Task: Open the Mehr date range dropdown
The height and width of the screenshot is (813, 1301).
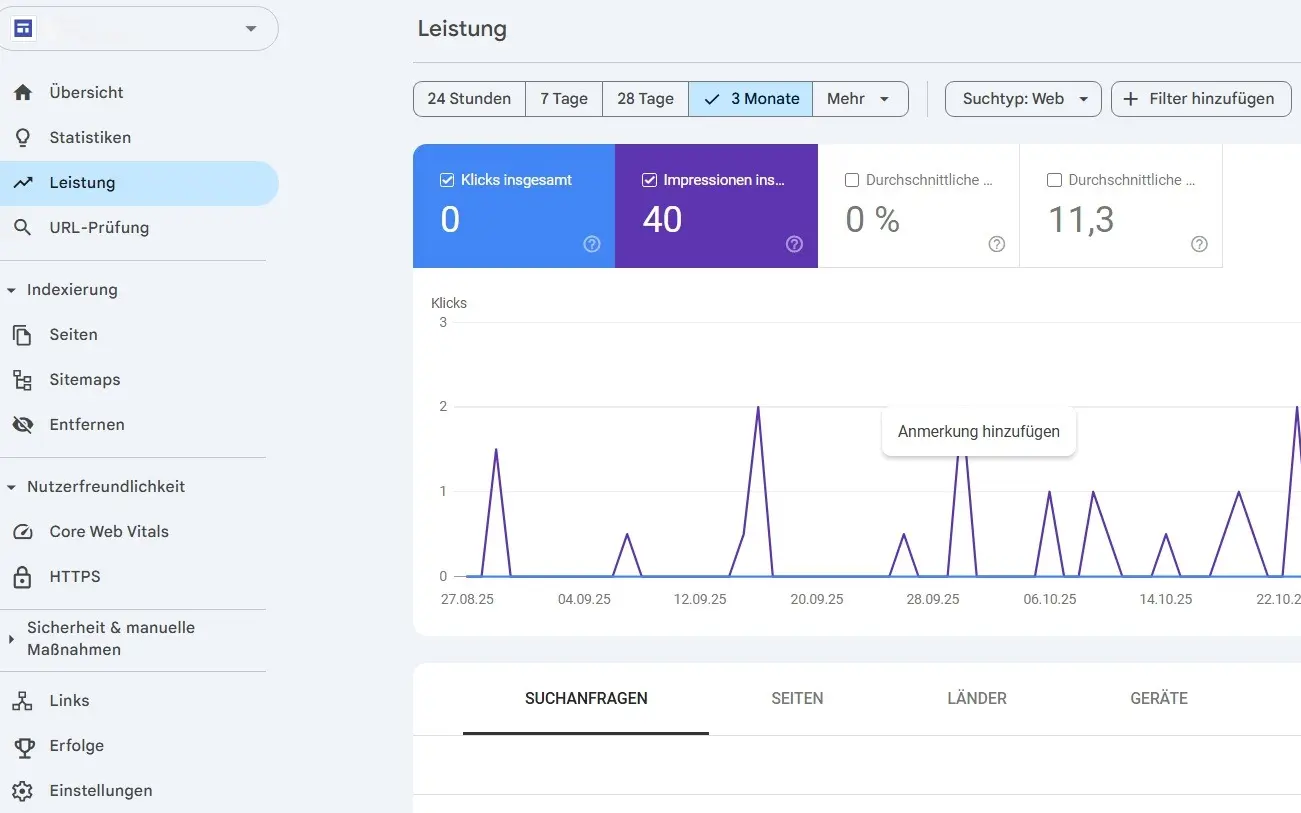Action: click(x=859, y=99)
